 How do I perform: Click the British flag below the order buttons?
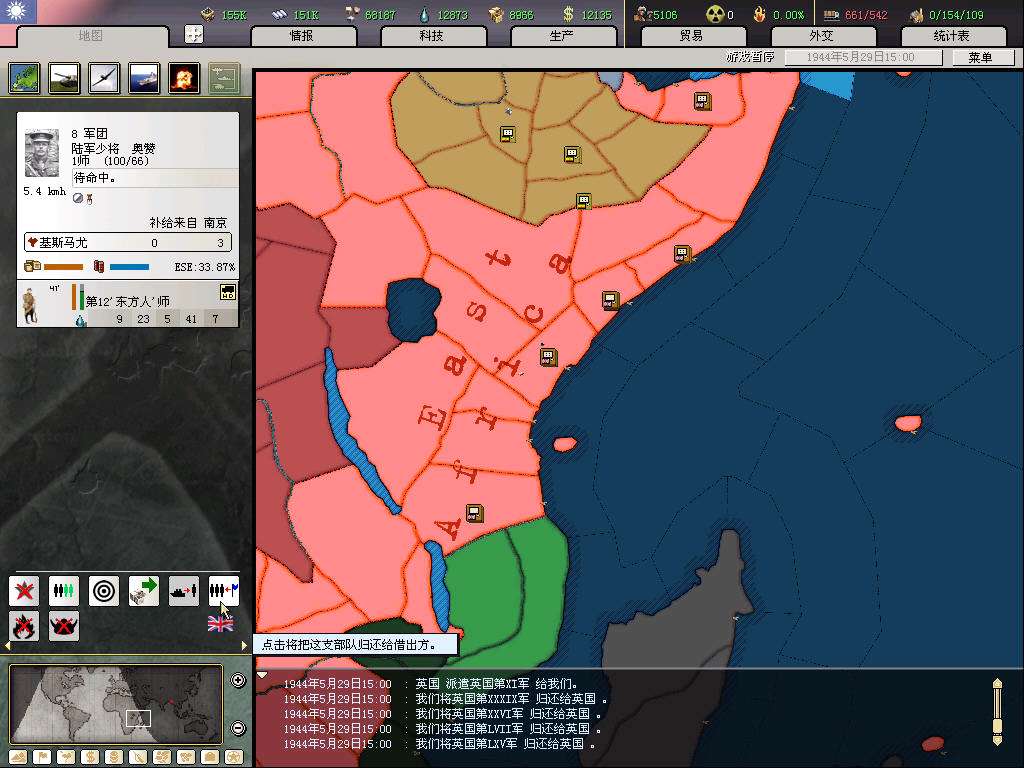click(220, 624)
